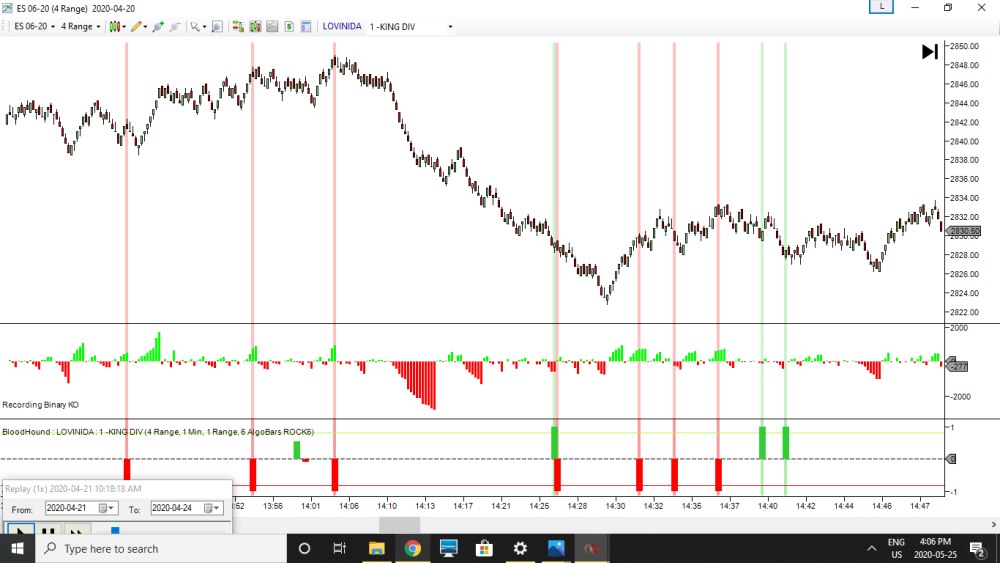Click the horizontal chart scrollbar thumb
1000x563 pixels.
[x=399, y=525]
